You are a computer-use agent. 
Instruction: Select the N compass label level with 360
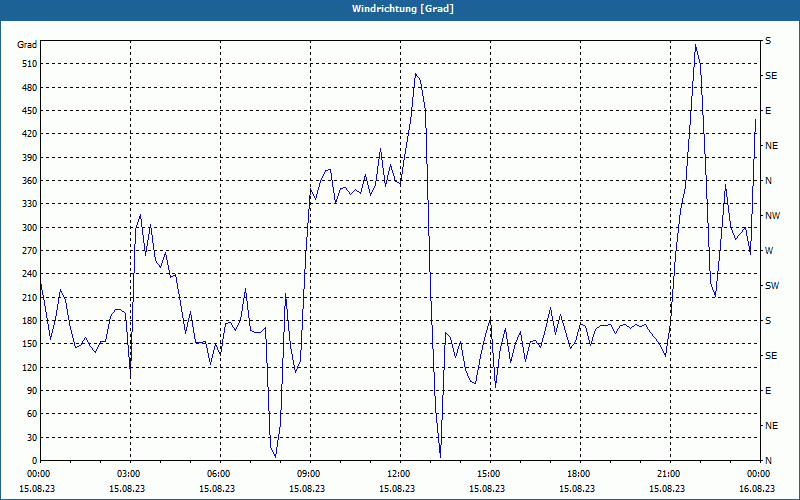[769, 181]
